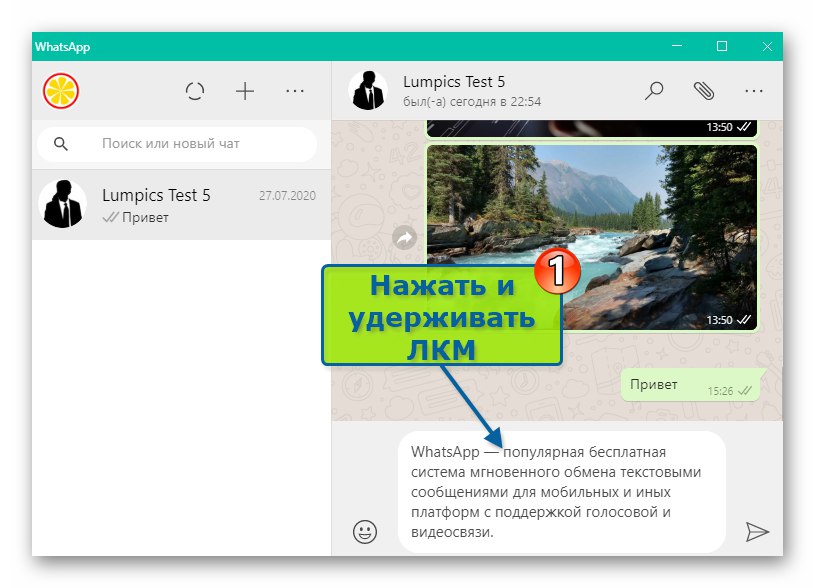Close the WhatsApp window
The width and height of the screenshot is (815, 588).
(x=767, y=46)
